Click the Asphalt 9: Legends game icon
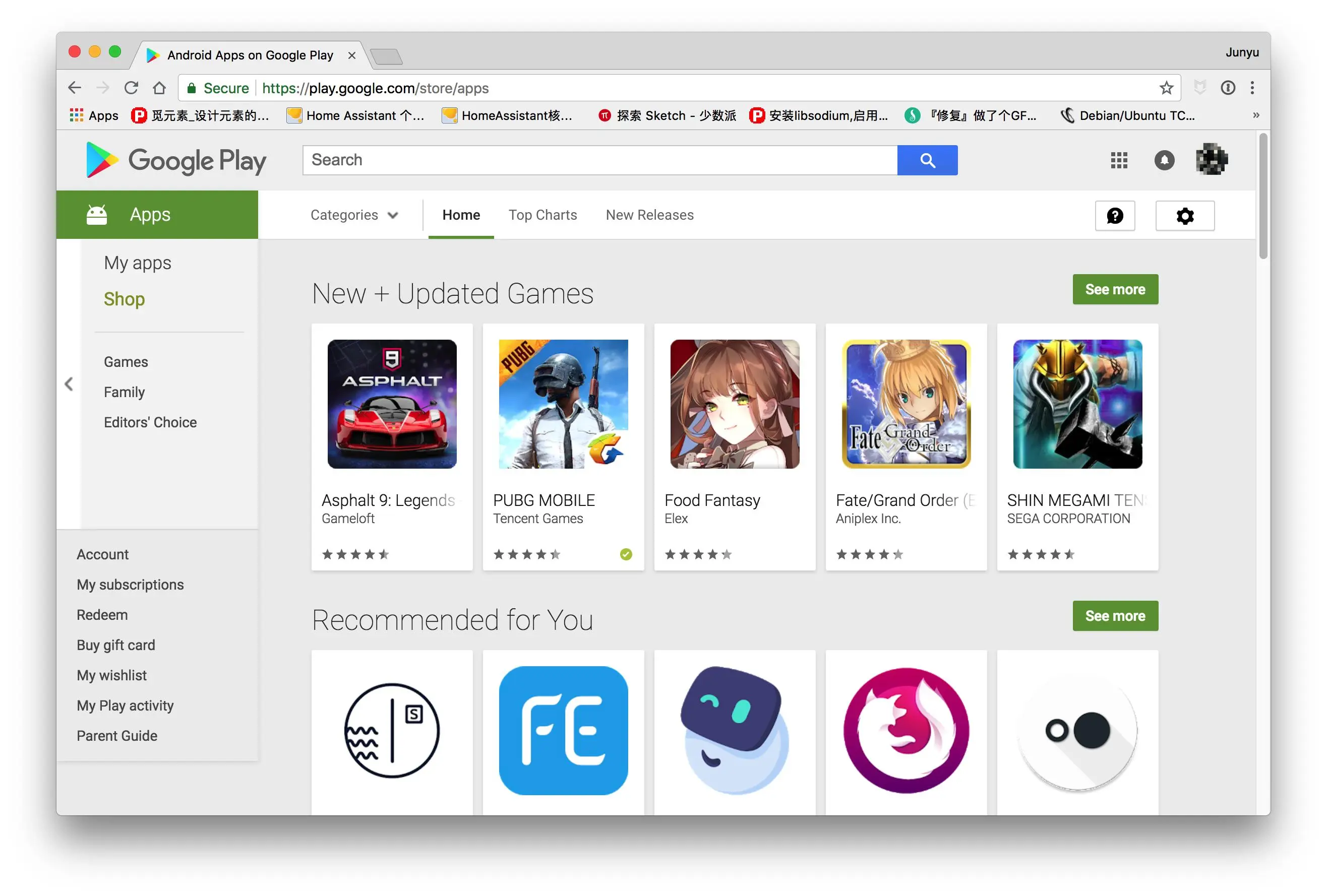Image resolution: width=1327 pixels, height=896 pixels. point(391,404)
